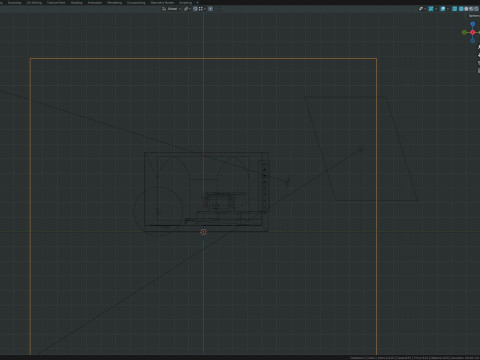The height and width of the screenshot is (360, 480).
Task: Click the blue Z axis gizmo handle at top
Action: pos(472,24)
